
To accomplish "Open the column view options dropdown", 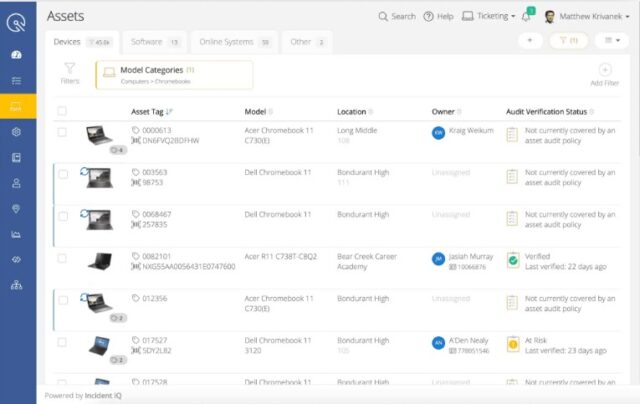I will click(x=612, y=40).
